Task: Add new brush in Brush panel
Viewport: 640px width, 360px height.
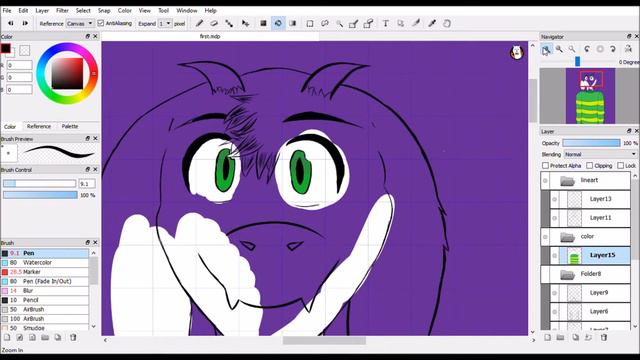Action: coord(7,337)
